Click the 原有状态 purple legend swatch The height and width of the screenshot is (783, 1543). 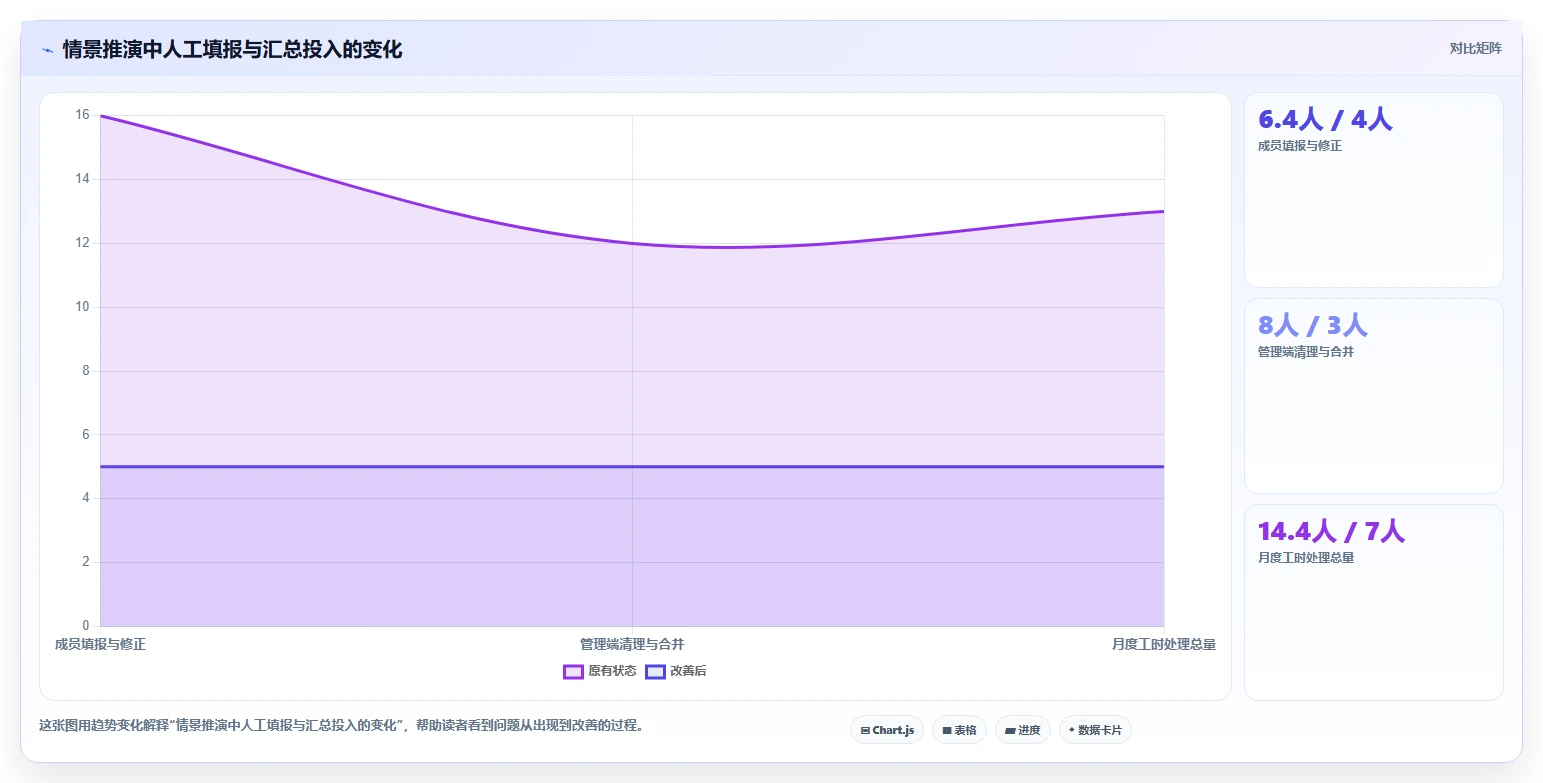click(573, 671)
